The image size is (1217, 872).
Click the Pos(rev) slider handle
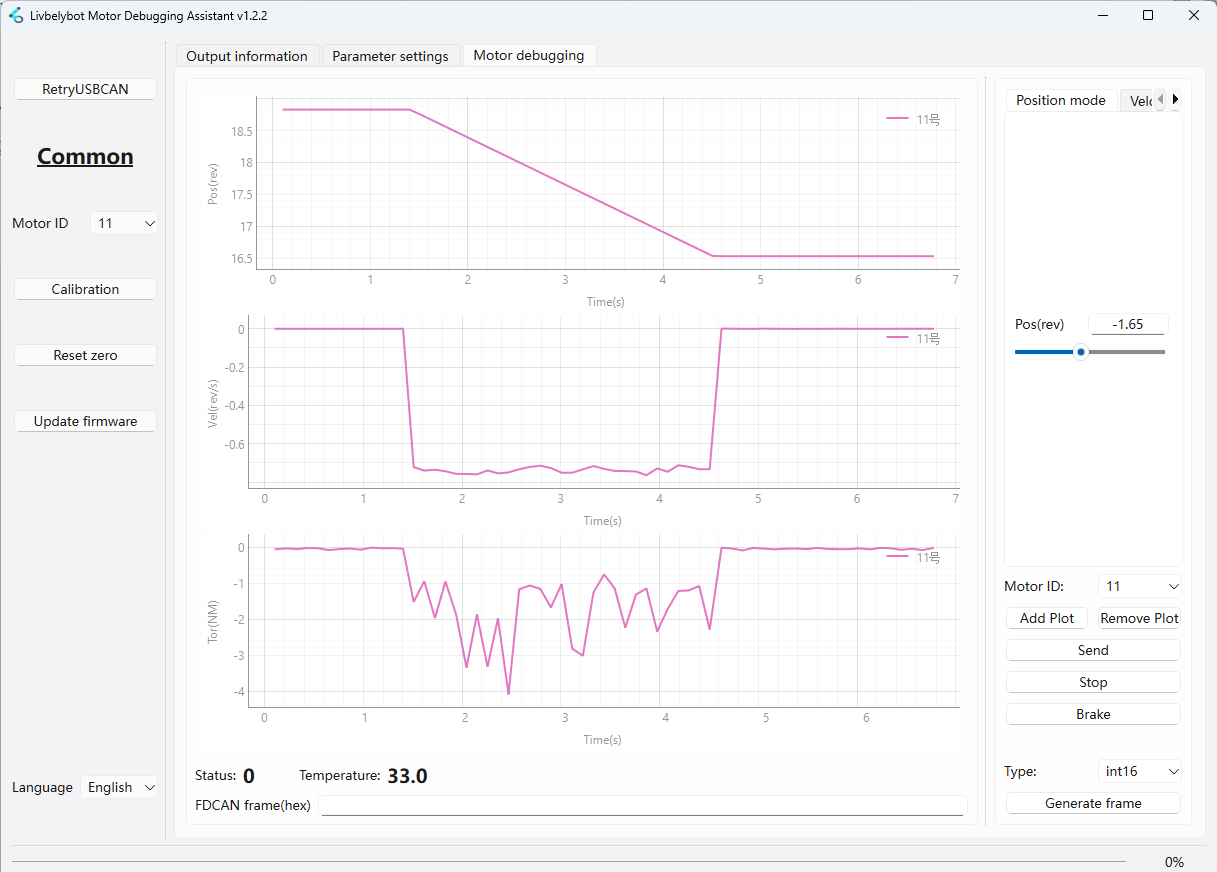[1080, 352]
